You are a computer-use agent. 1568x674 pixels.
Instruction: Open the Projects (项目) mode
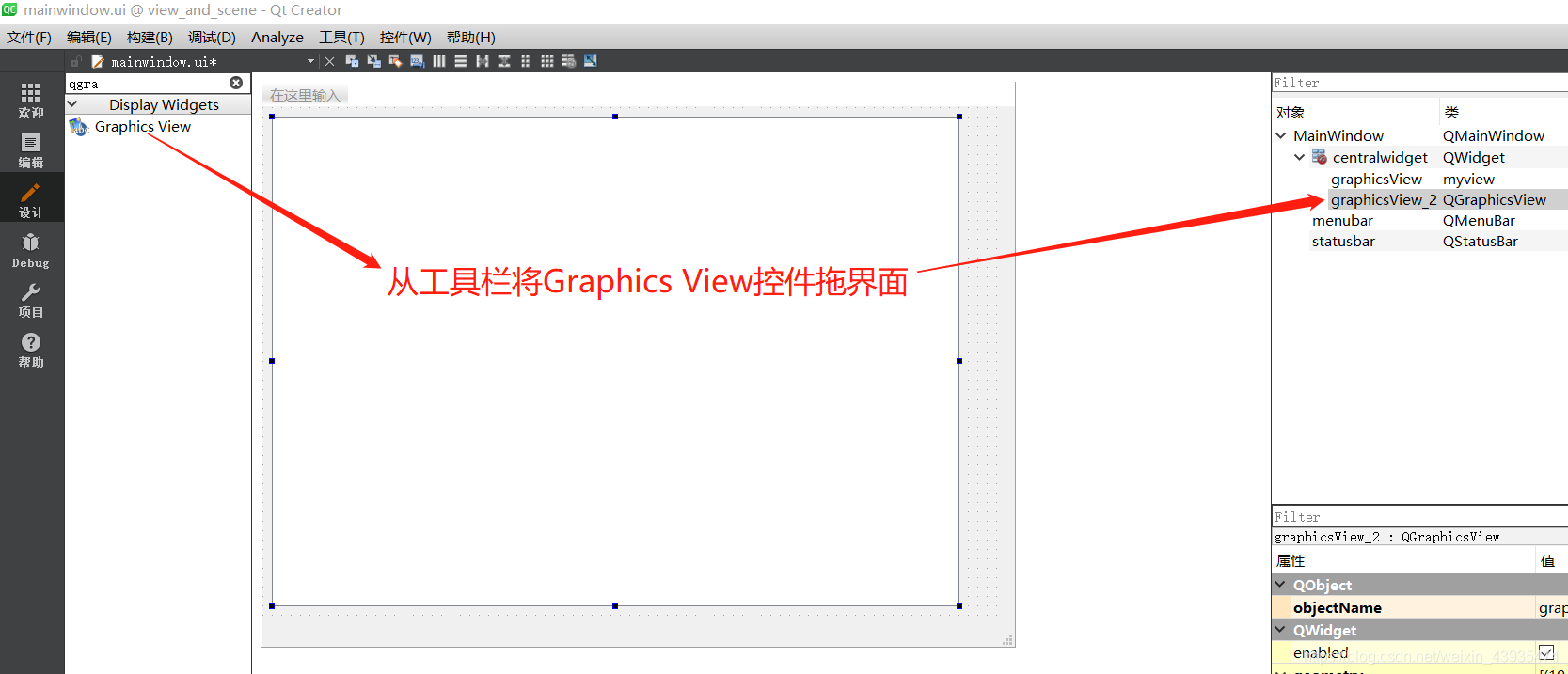pyautogui.click(x=31, y=299)
